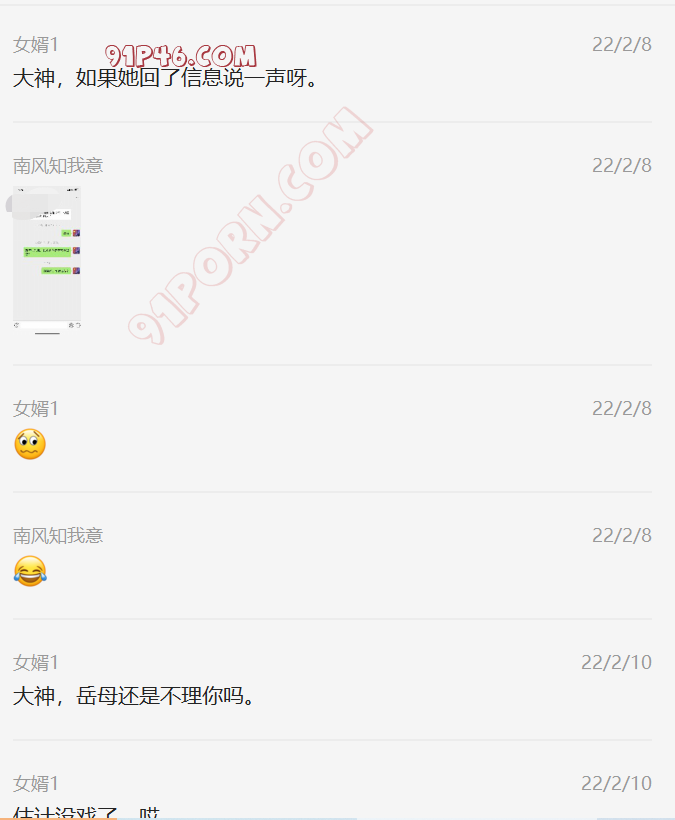Open the chat screenshot thumbnail from 南风知我意
Image resolution: width=675 pixels, height=820 pixels.
[47, 260]
